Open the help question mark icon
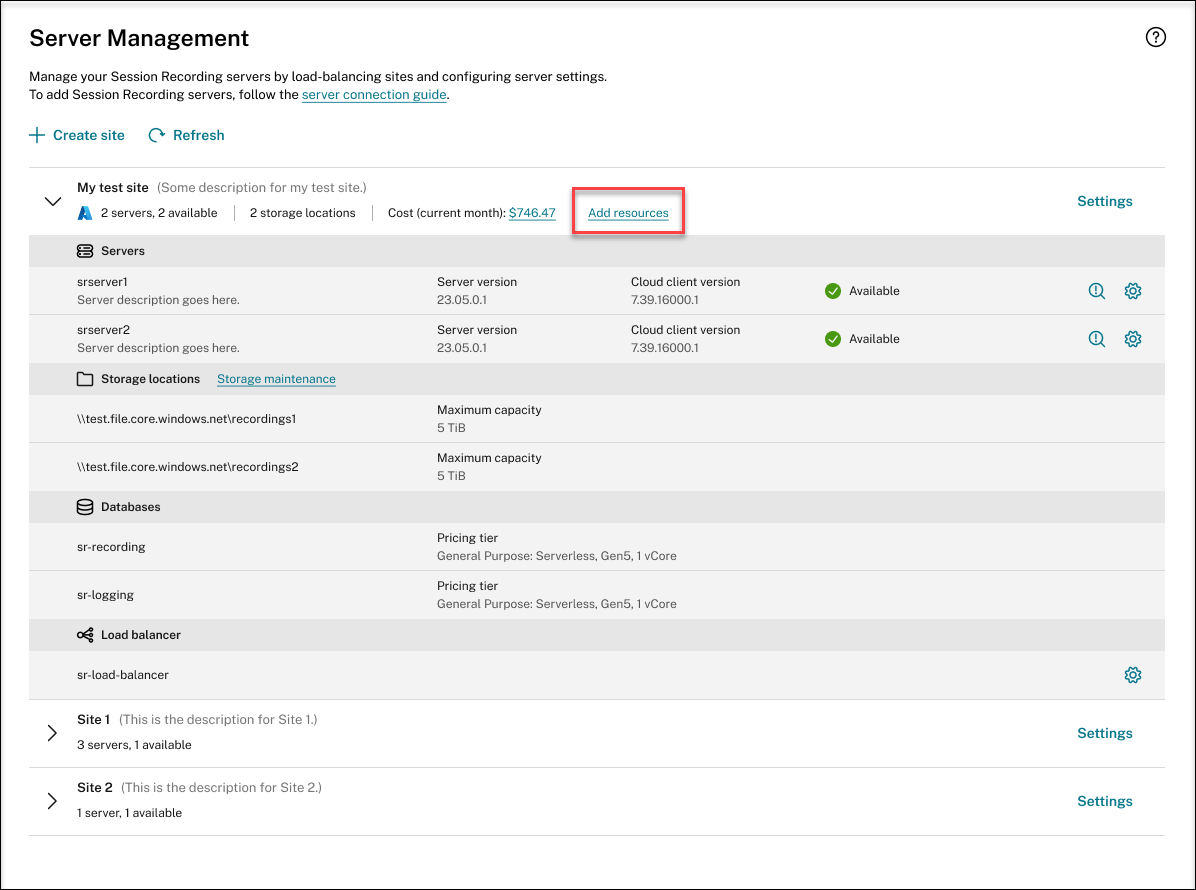The height and width of the screenshot is (890, 1196). [x=1155, y=38]
